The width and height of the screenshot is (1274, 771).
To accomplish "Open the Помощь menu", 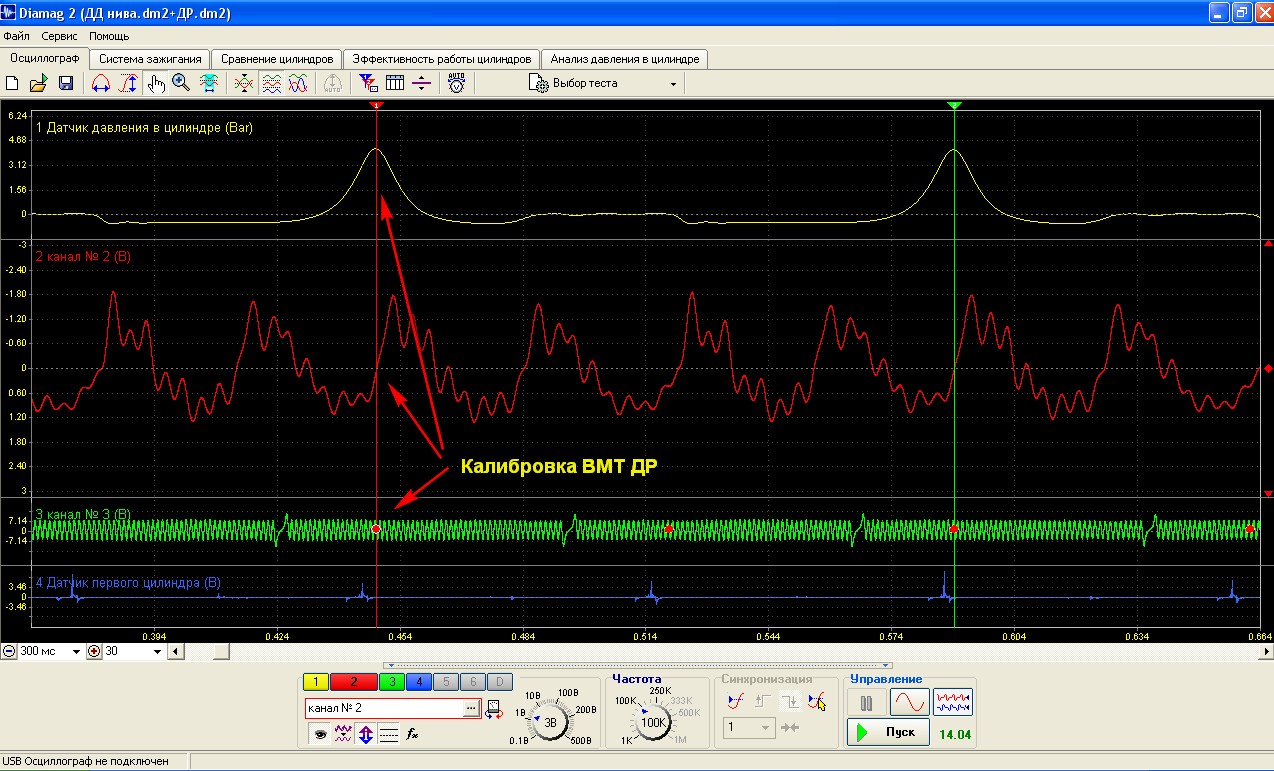I will click(109, 36).
